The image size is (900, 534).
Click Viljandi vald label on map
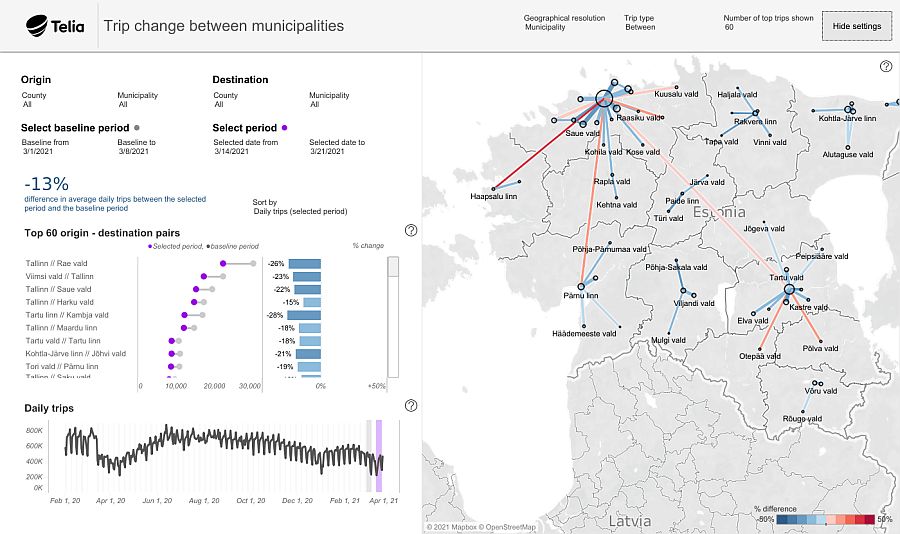[694, 303]
